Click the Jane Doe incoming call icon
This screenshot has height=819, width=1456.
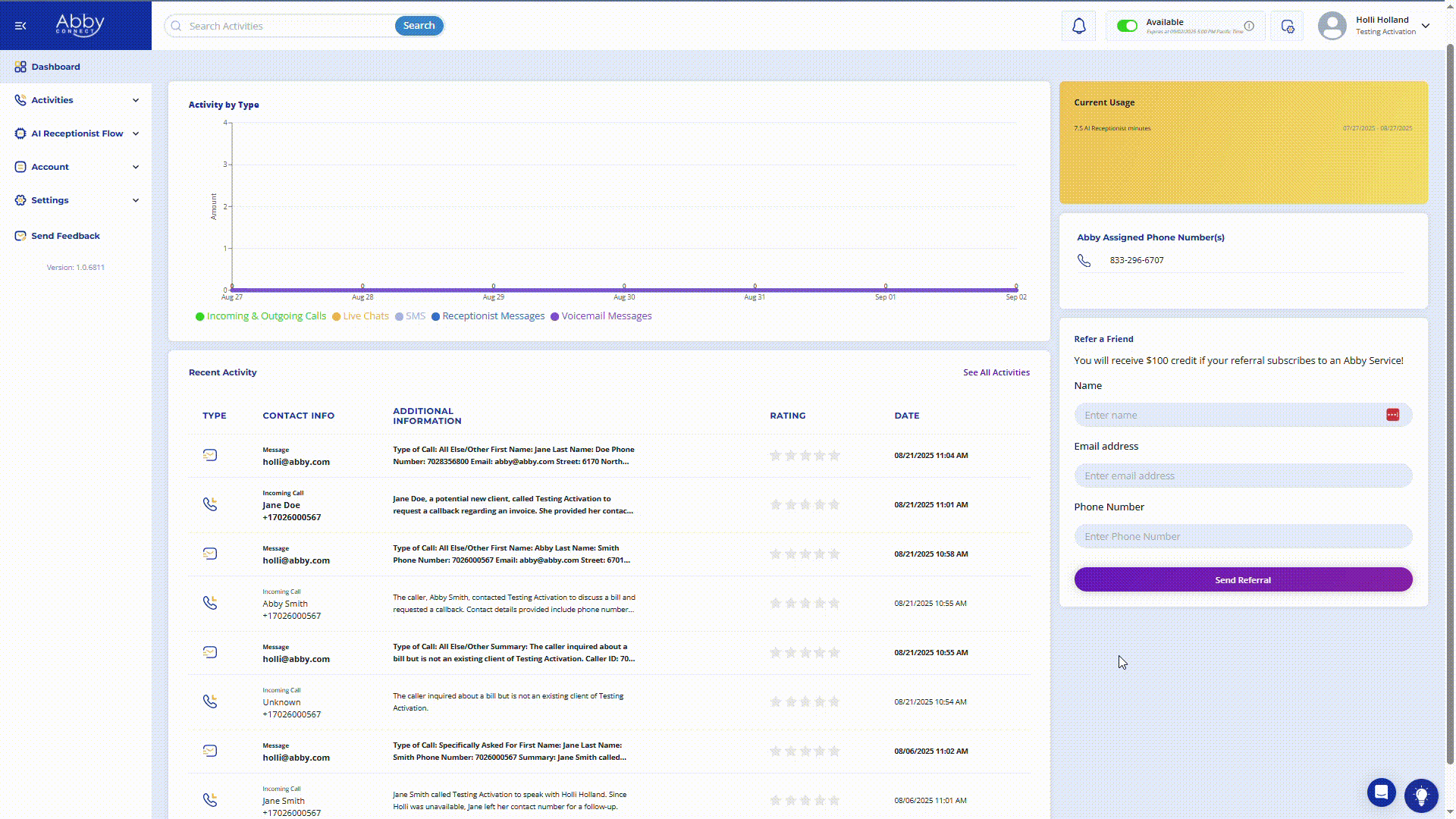[x=210, y=505]
